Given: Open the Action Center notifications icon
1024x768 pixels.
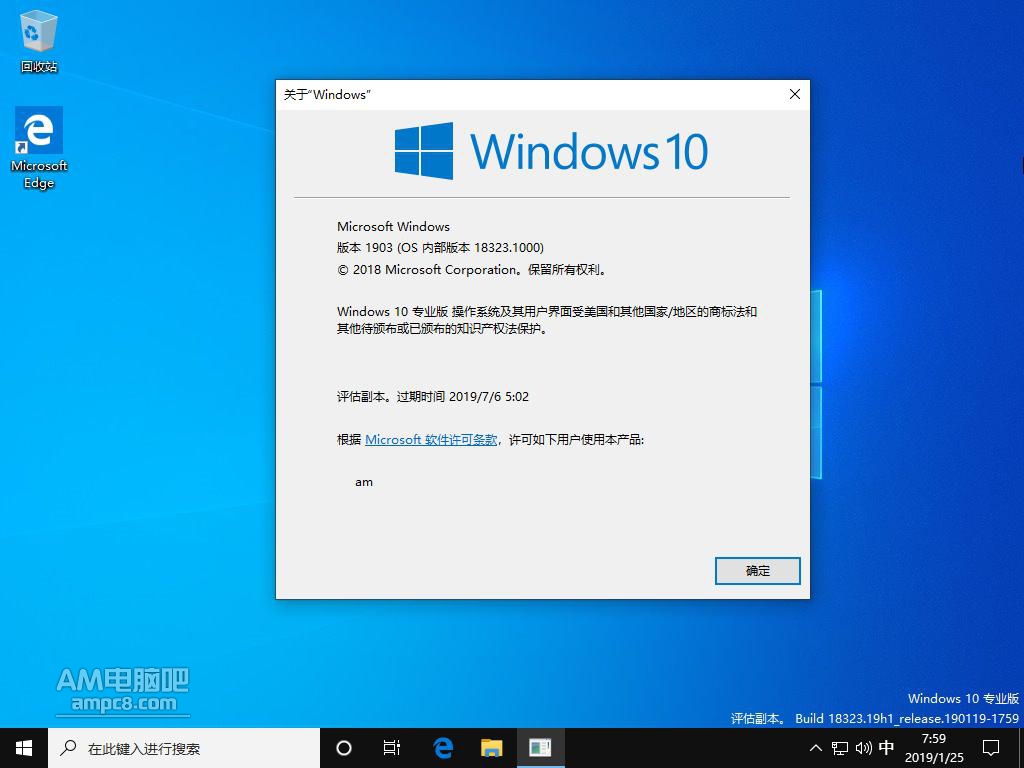Looking at the screenshot, I should 991,748.
